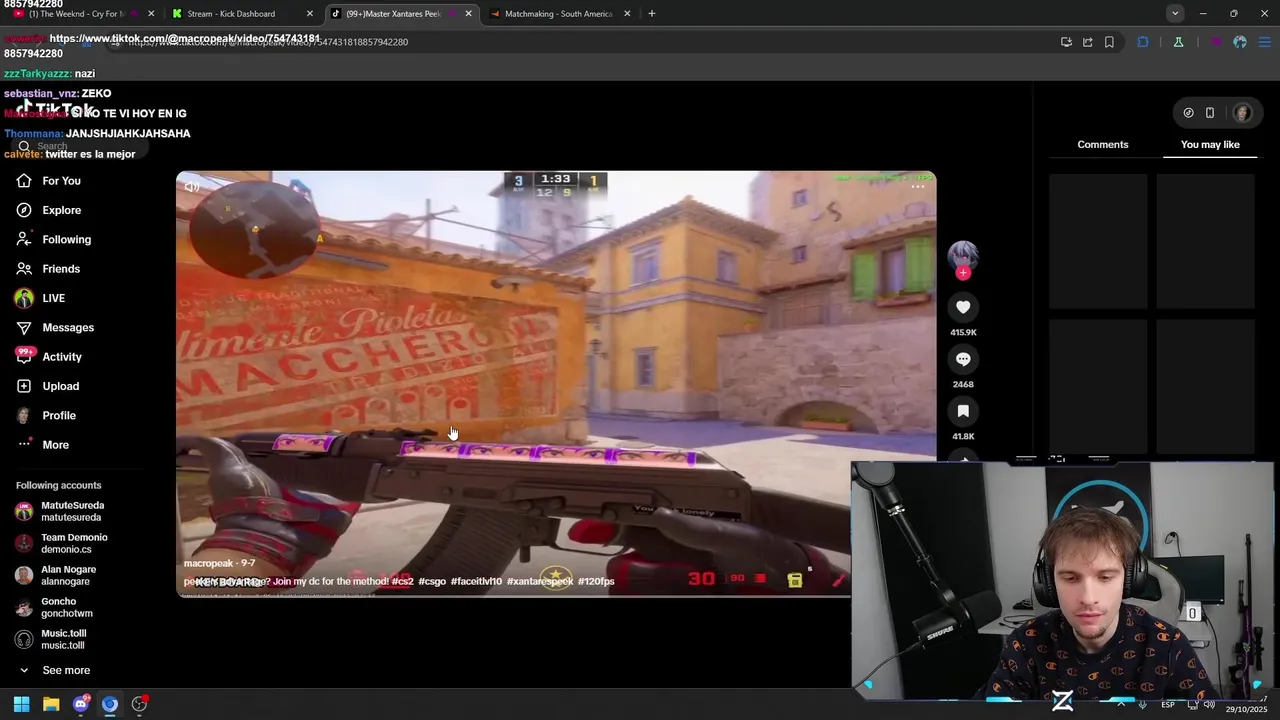Viewport: 1280px width, 720px height.
Task: Open TikTok account avatar top right
Action: pos(1242,113)
